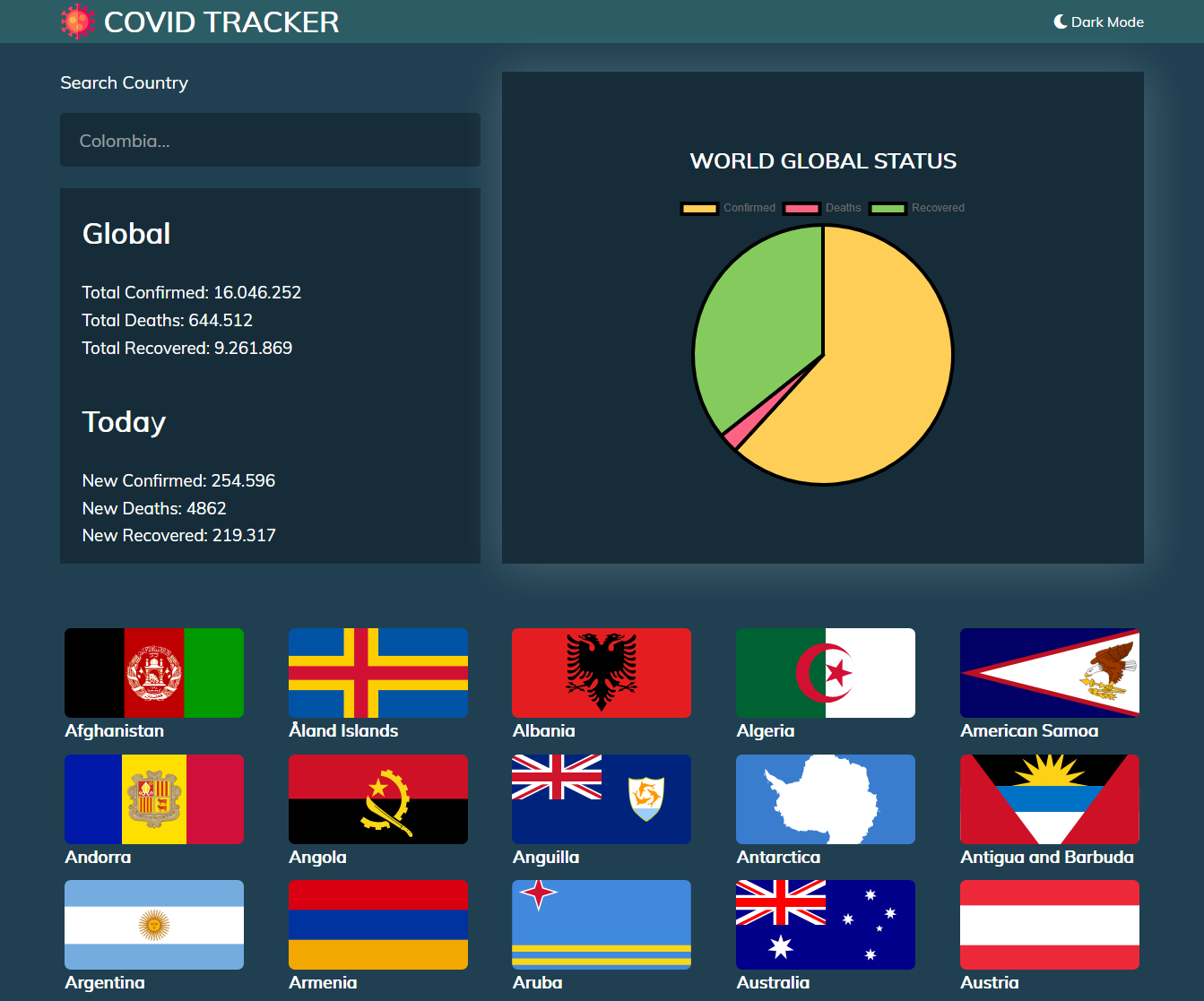
Task: Click the red virus logo icon
Action: (78, 22)
